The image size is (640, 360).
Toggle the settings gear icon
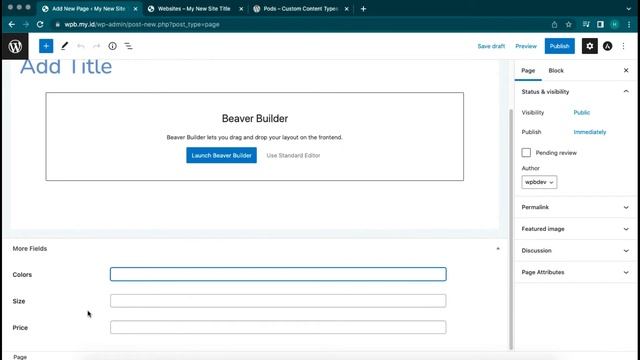(x=589, y=46)
